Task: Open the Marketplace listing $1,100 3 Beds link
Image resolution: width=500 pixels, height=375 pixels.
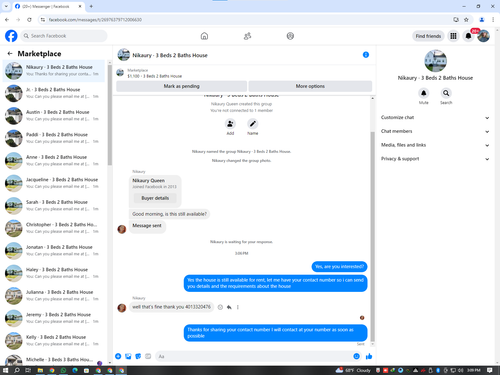Action: coord(155,76)
